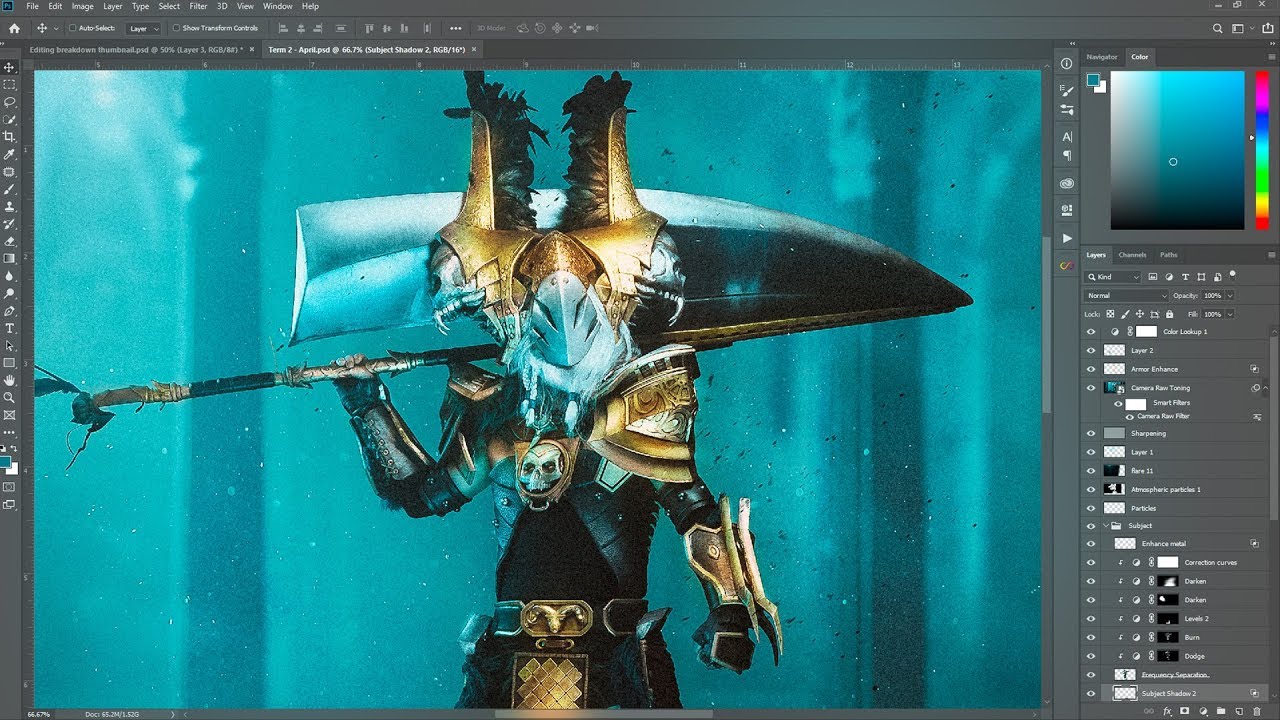Click the Add layer mask icon
1280x720 pixels.
(1185, 712)
